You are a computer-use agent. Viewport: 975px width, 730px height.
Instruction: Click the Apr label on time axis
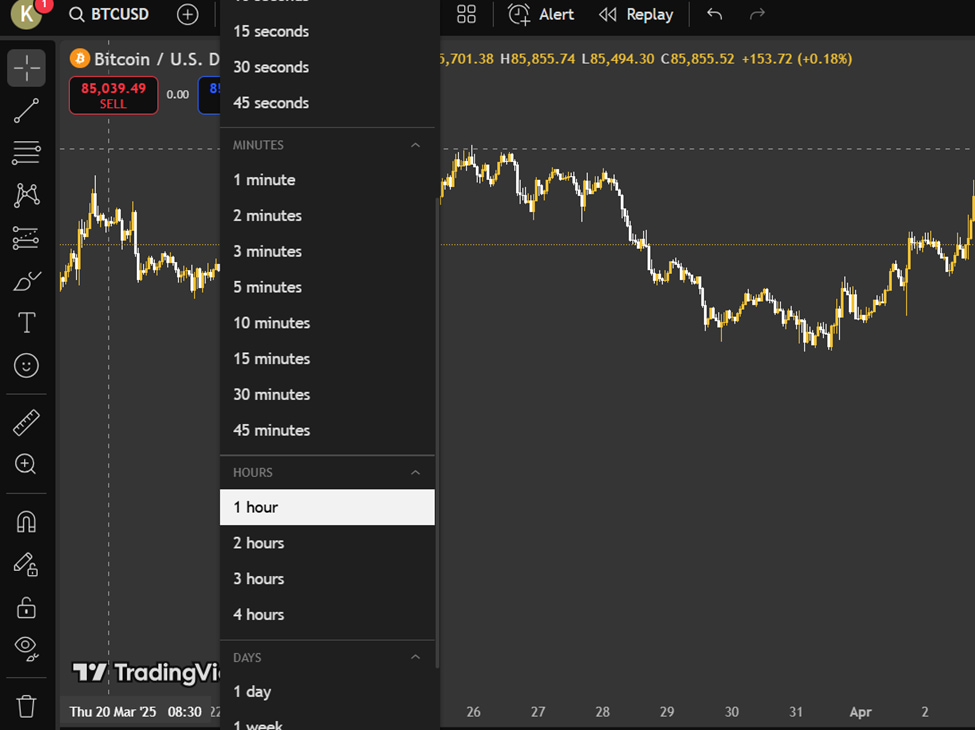coord(861,711)
